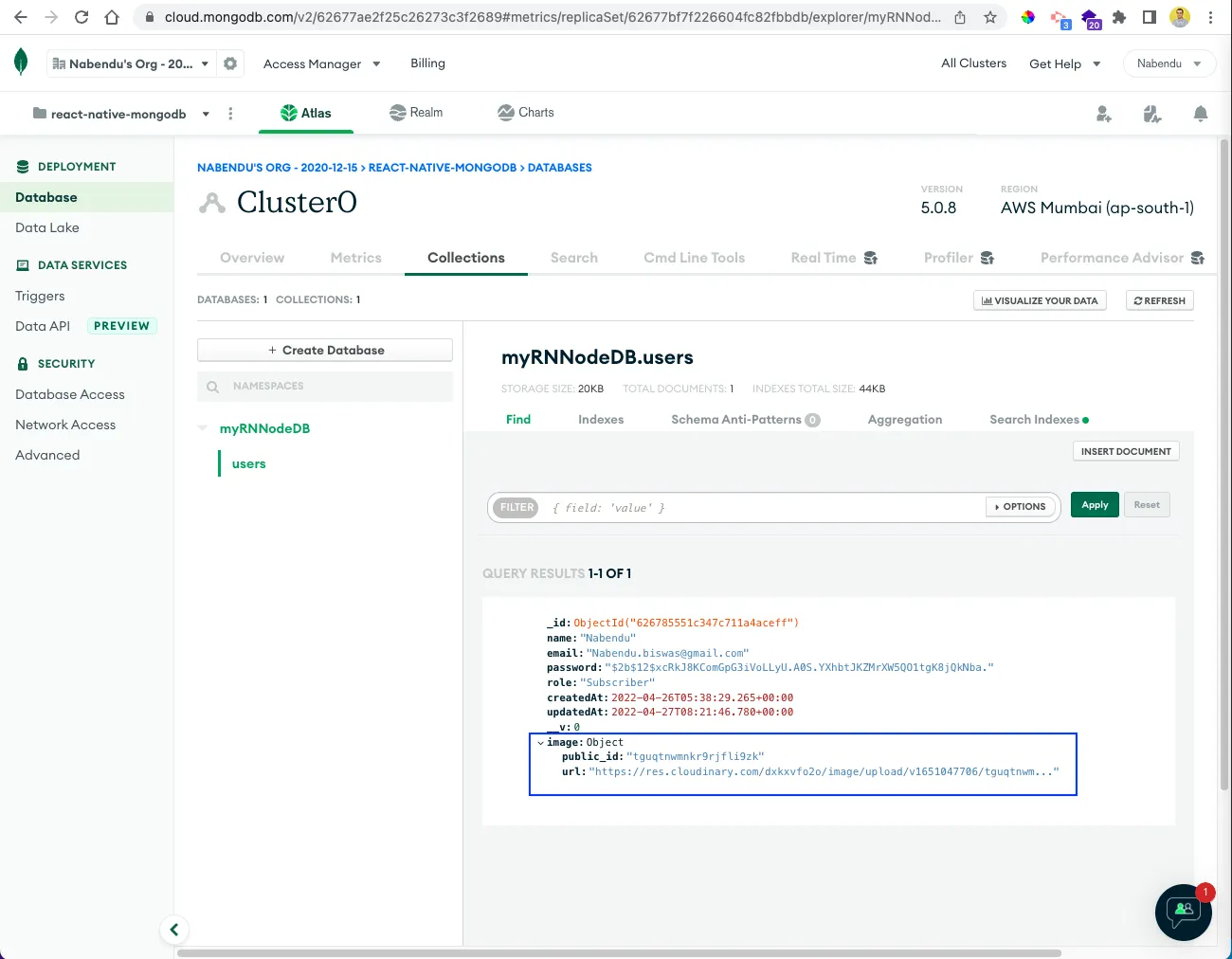Switch to the Realm tab
The image size is (1232, 959).
(x=416, y=113)
